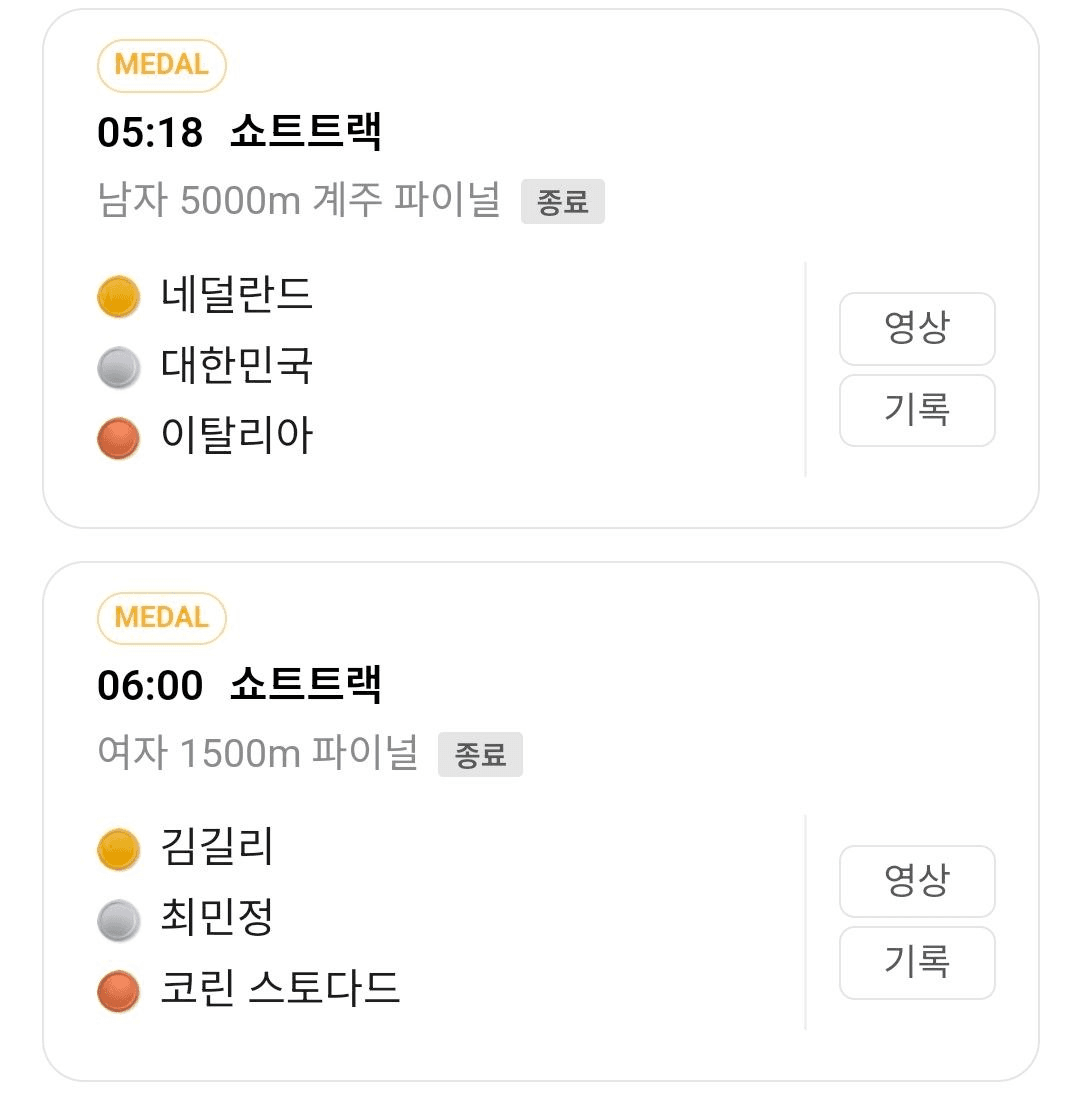The height and width of the screenshot is (1101, 1079).
Task: Click gold medal icon beside 네덜란드
Action: 118,297
